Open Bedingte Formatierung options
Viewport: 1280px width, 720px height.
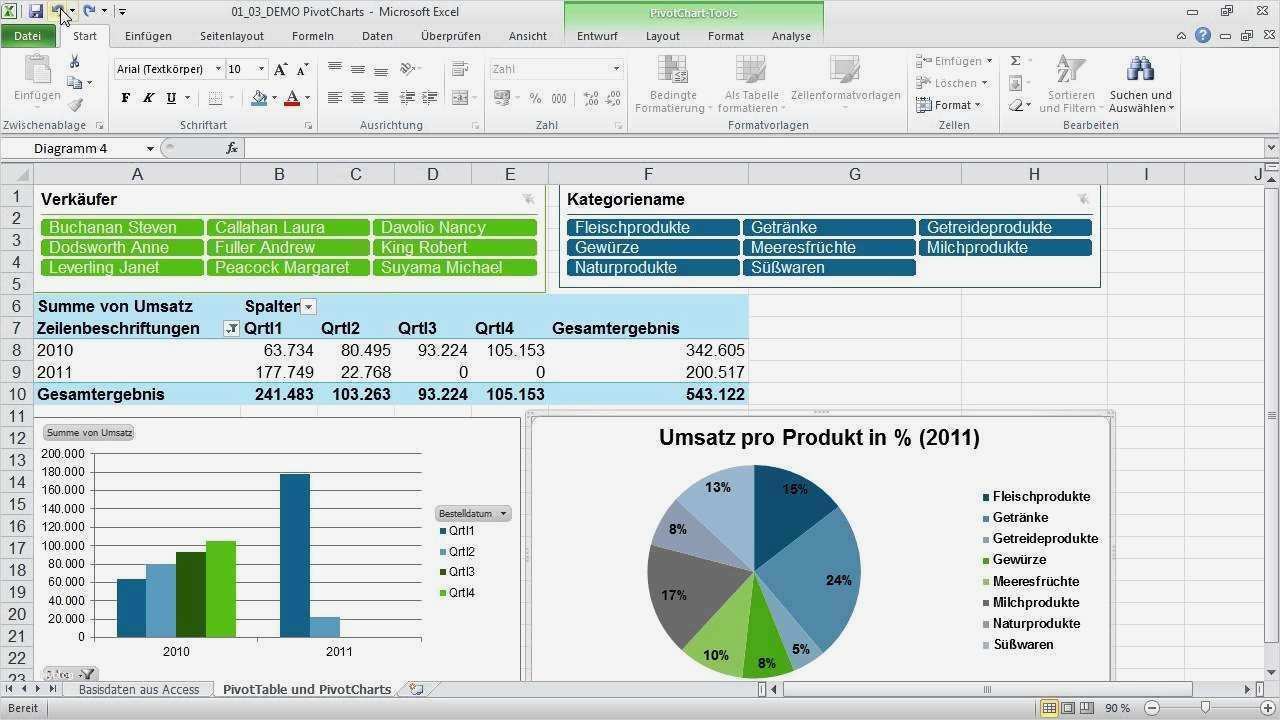click(672, 84)
